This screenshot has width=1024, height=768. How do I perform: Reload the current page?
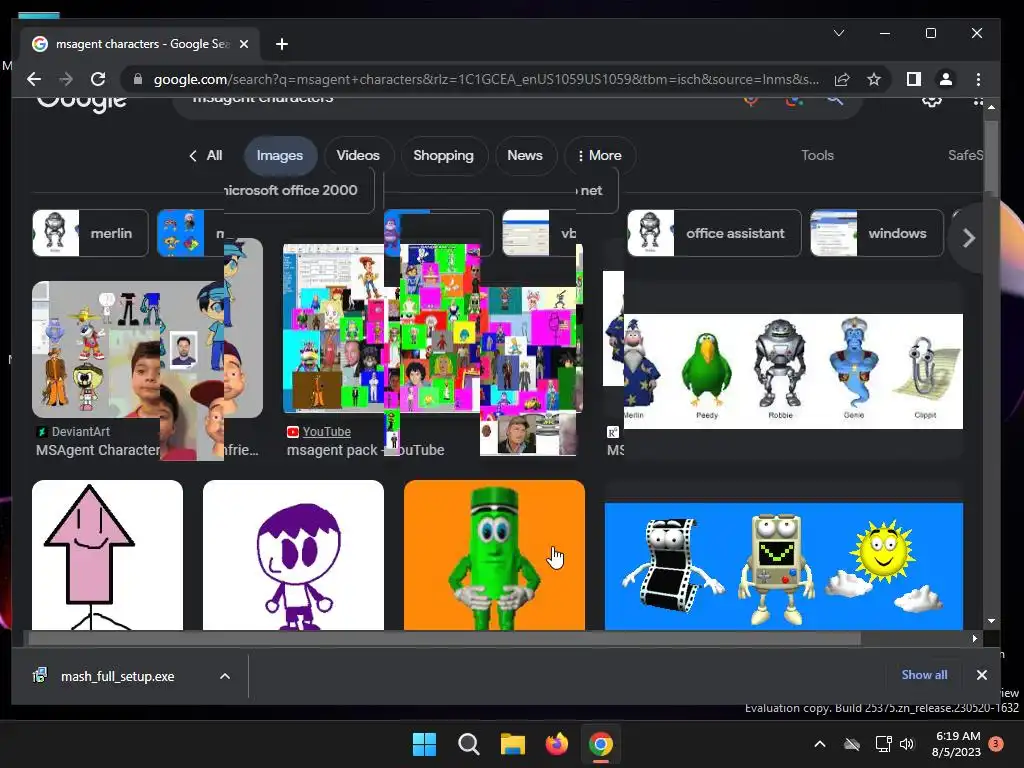click(98, 79)
